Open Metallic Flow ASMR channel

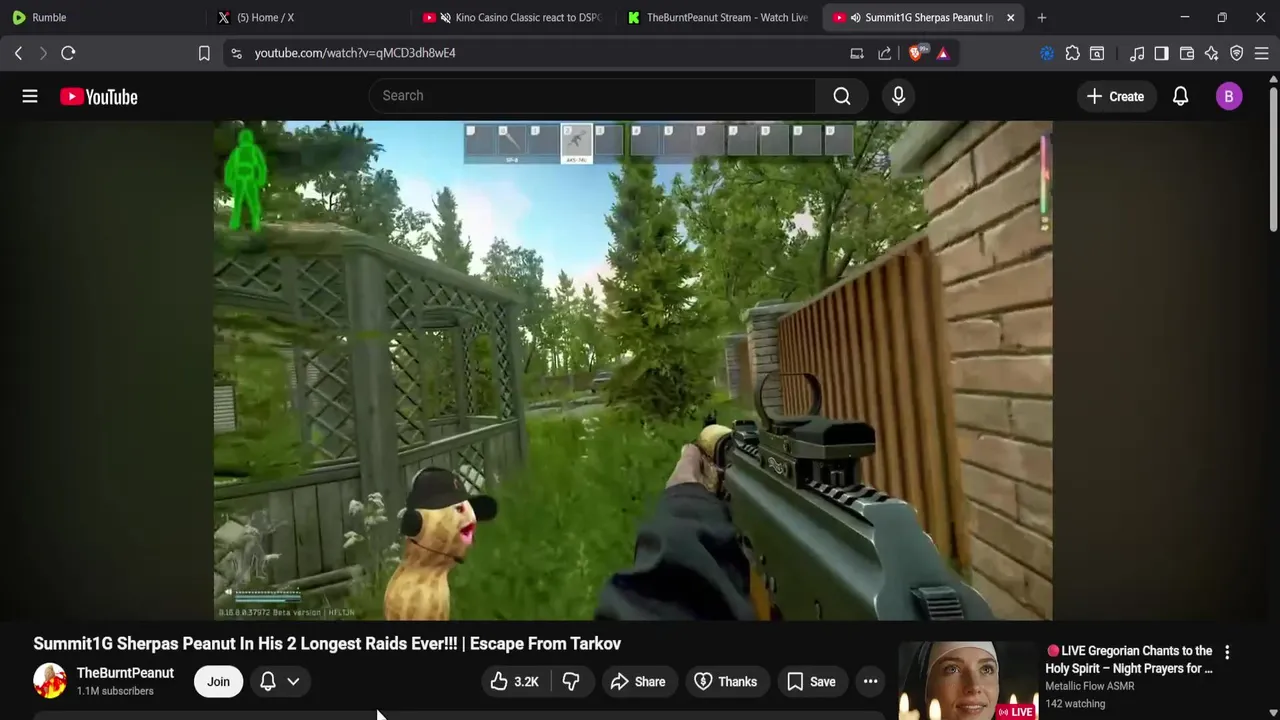click(x=1090, y=686)
